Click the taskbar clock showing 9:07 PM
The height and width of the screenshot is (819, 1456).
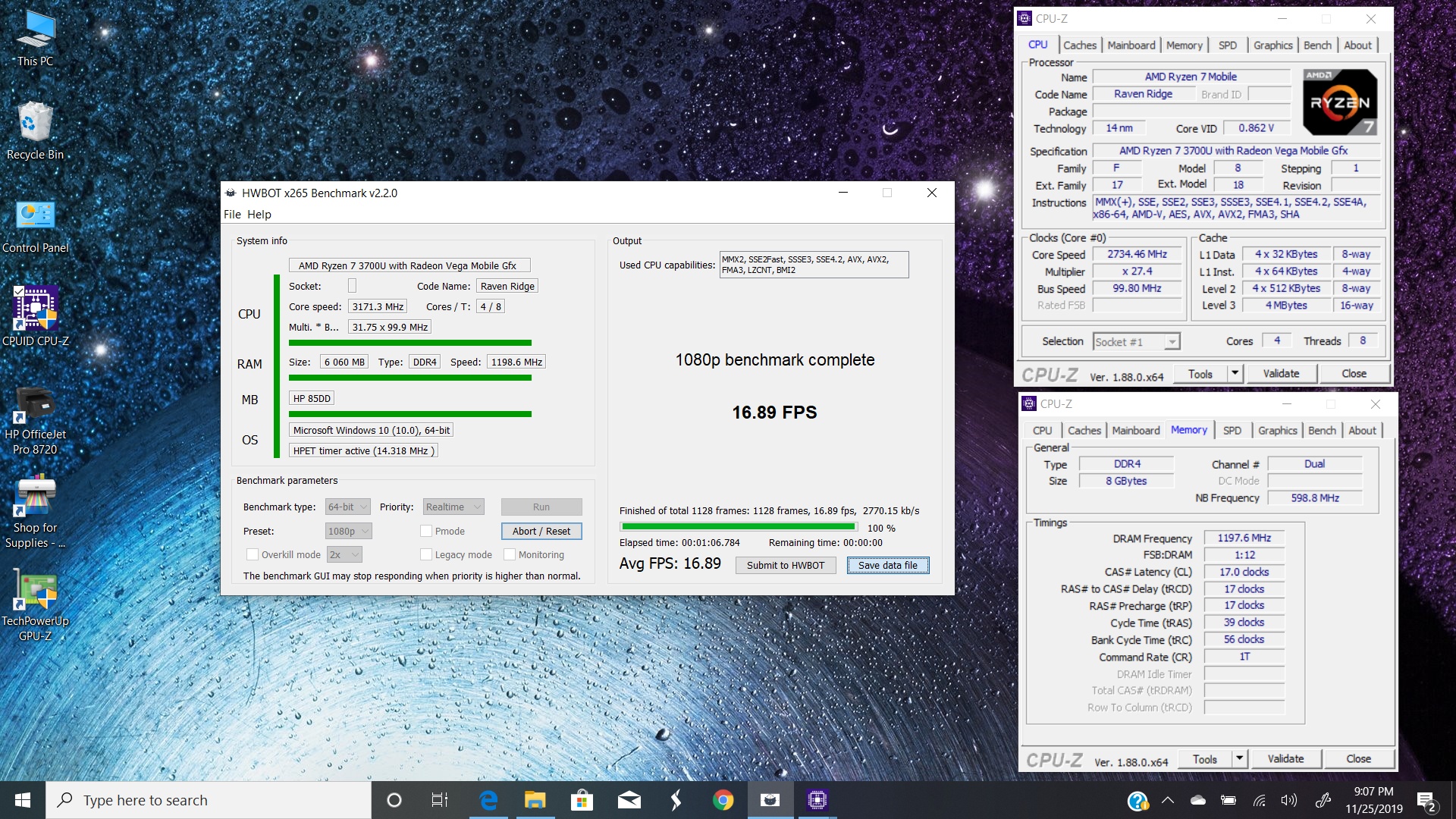(x=1374, y=800)
